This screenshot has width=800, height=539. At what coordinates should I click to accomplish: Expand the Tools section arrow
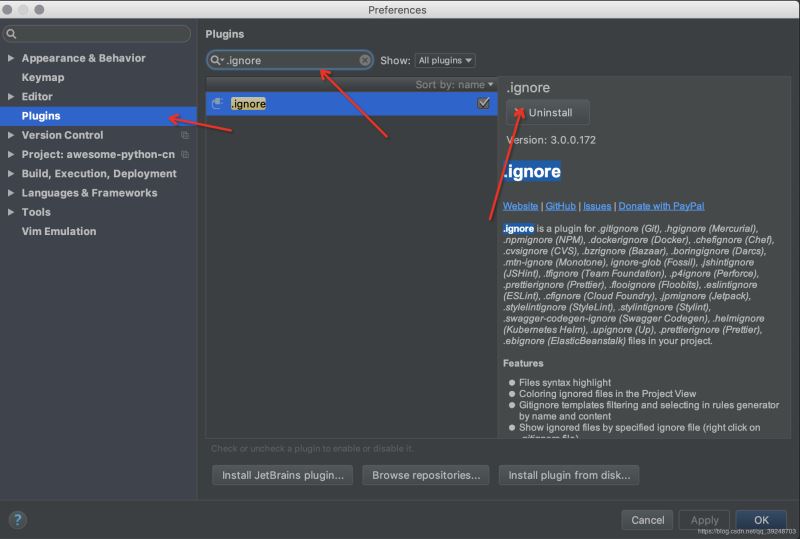(x=11, y=212)
